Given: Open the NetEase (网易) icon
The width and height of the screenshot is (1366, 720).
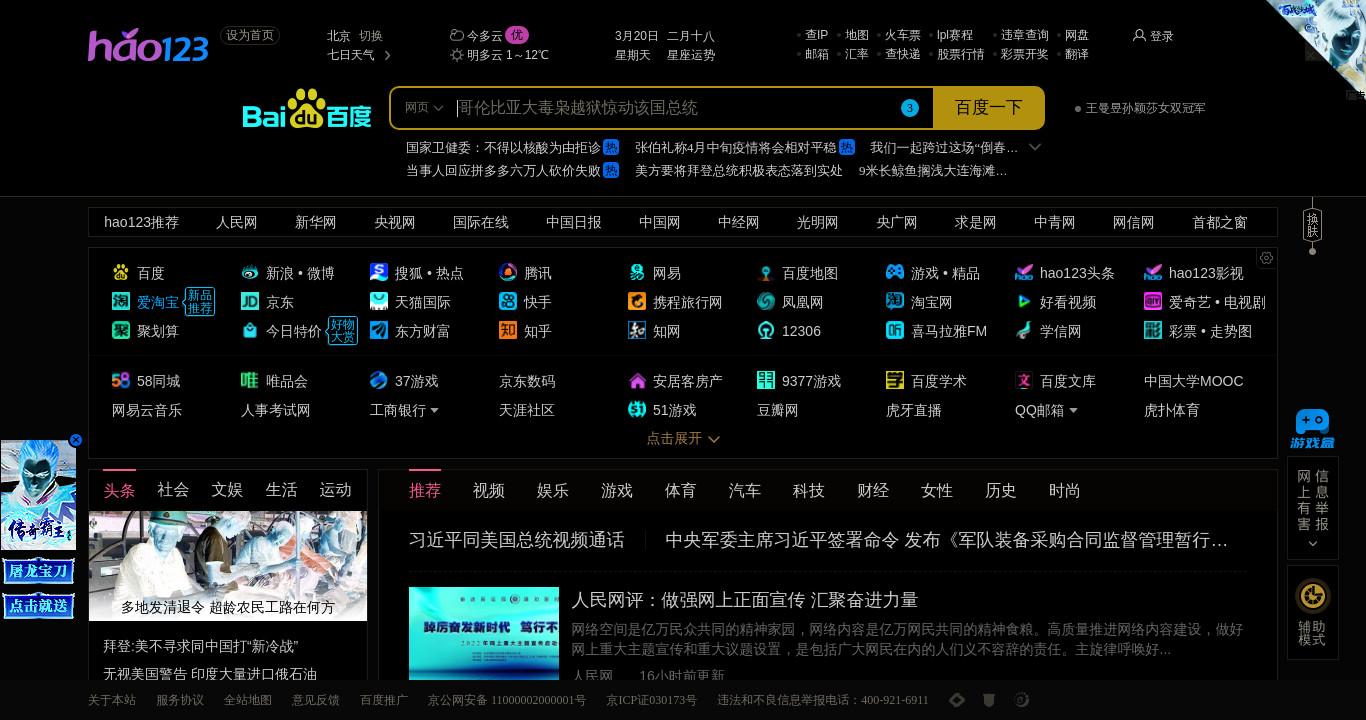Looking at the screenshot, I should 637,272.
